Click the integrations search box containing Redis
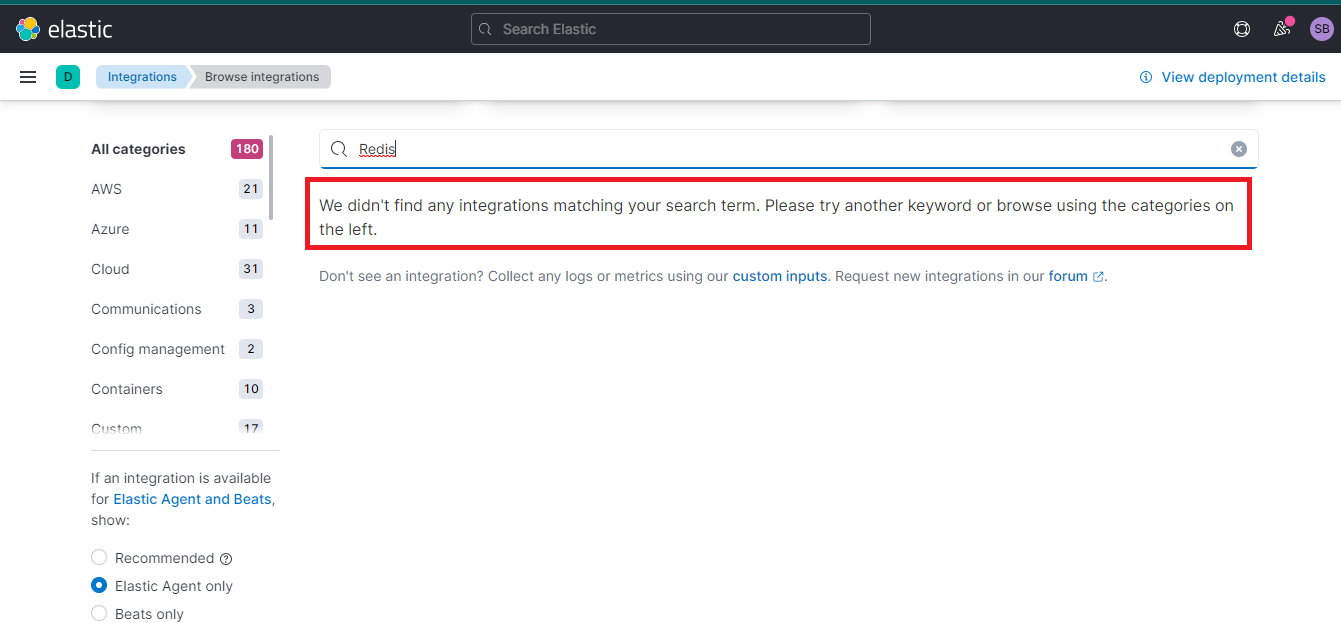1341x623 pixels. pyautogui.click(x=788, y=149)
